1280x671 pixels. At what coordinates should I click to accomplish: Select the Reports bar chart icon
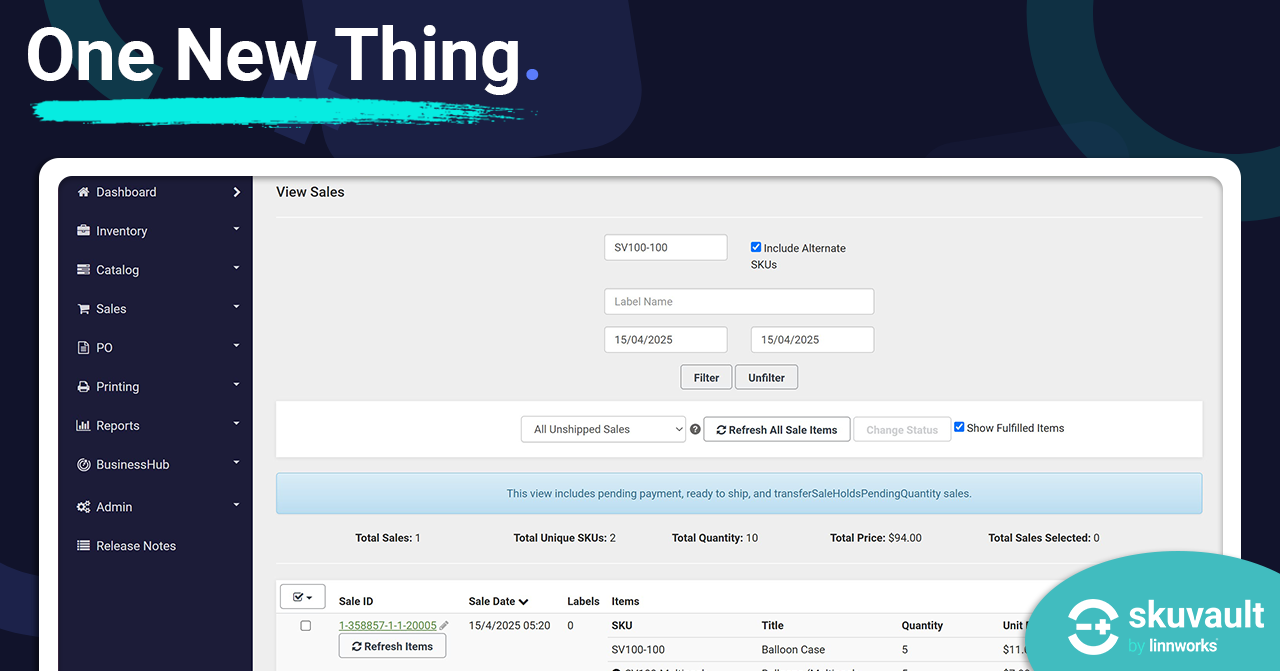click(84, 425)
